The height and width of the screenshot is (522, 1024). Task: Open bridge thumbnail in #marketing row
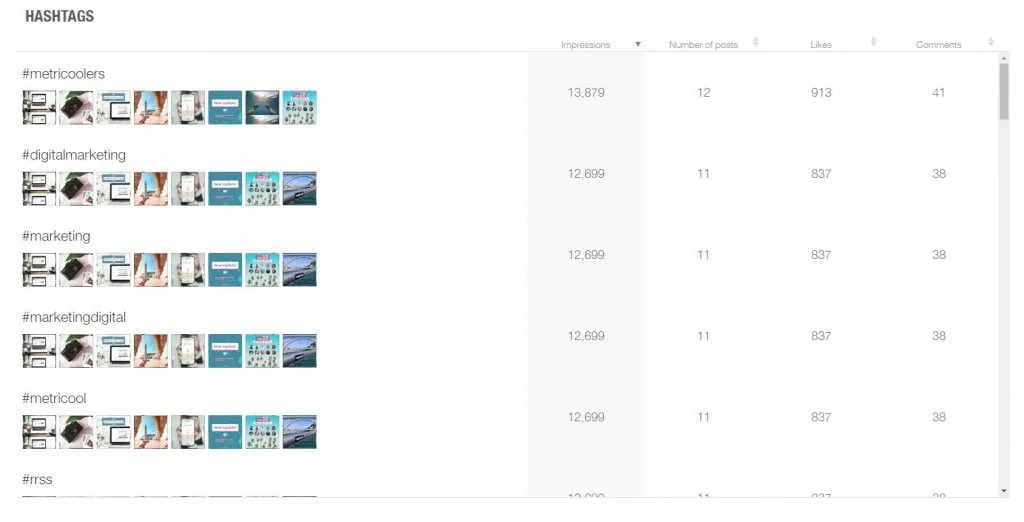[300, 269]
